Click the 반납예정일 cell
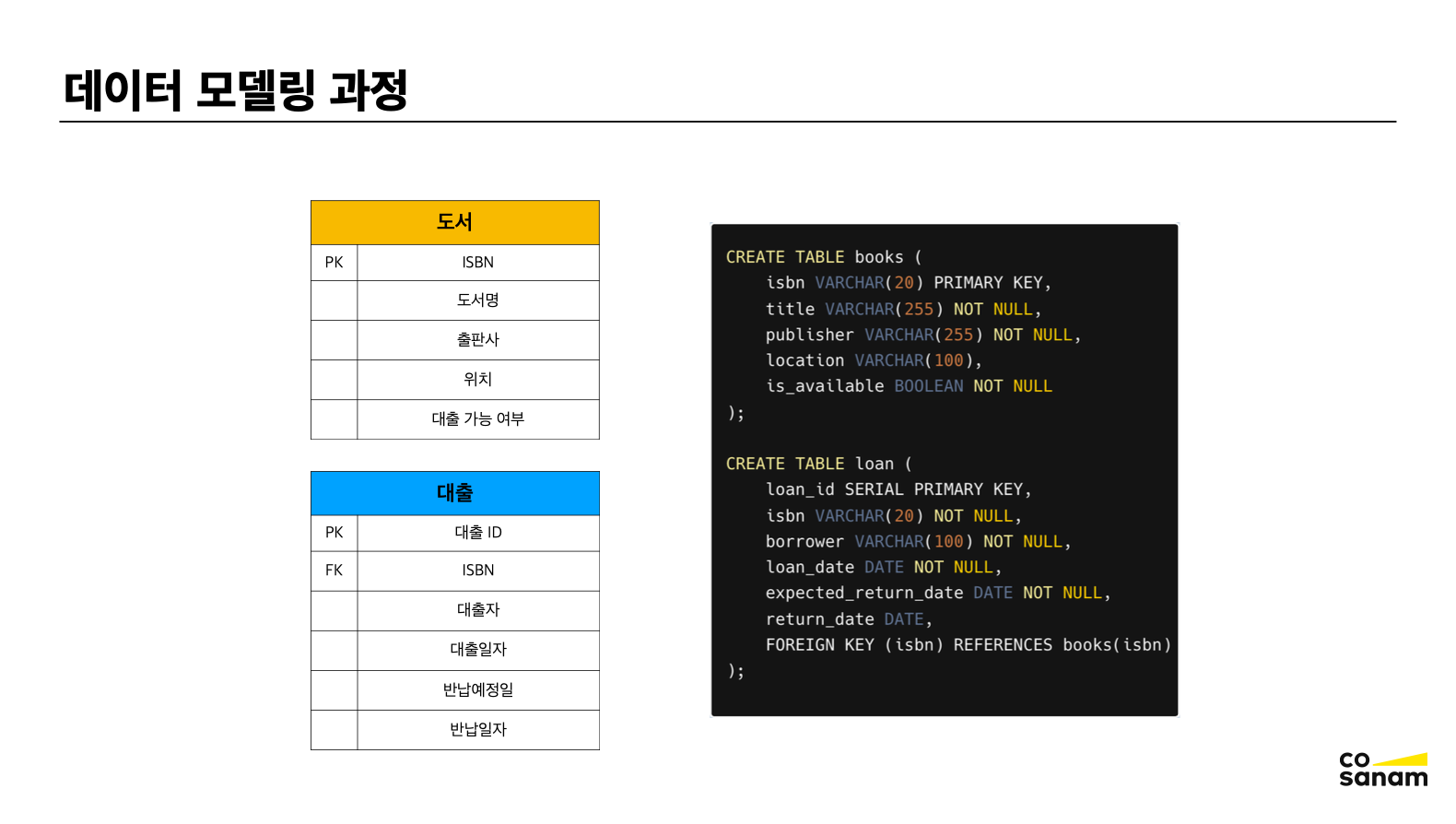This screenshot has height=824, width=1456. pyautogui.click(x=477, y=689)
